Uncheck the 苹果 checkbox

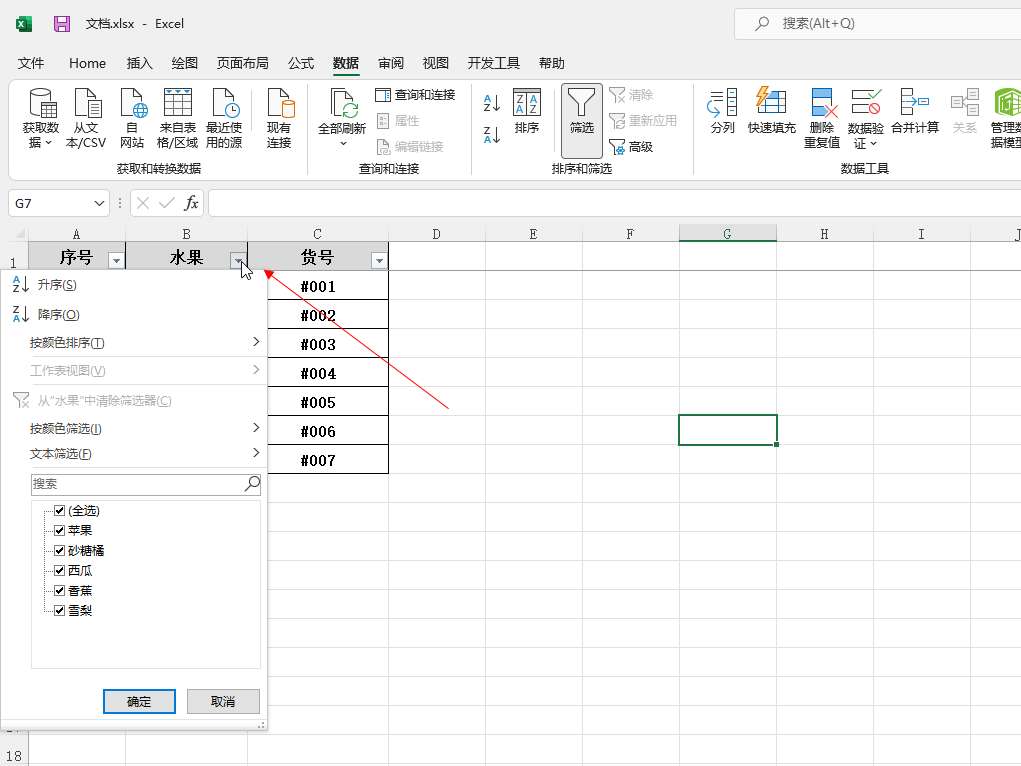[60, 531]
